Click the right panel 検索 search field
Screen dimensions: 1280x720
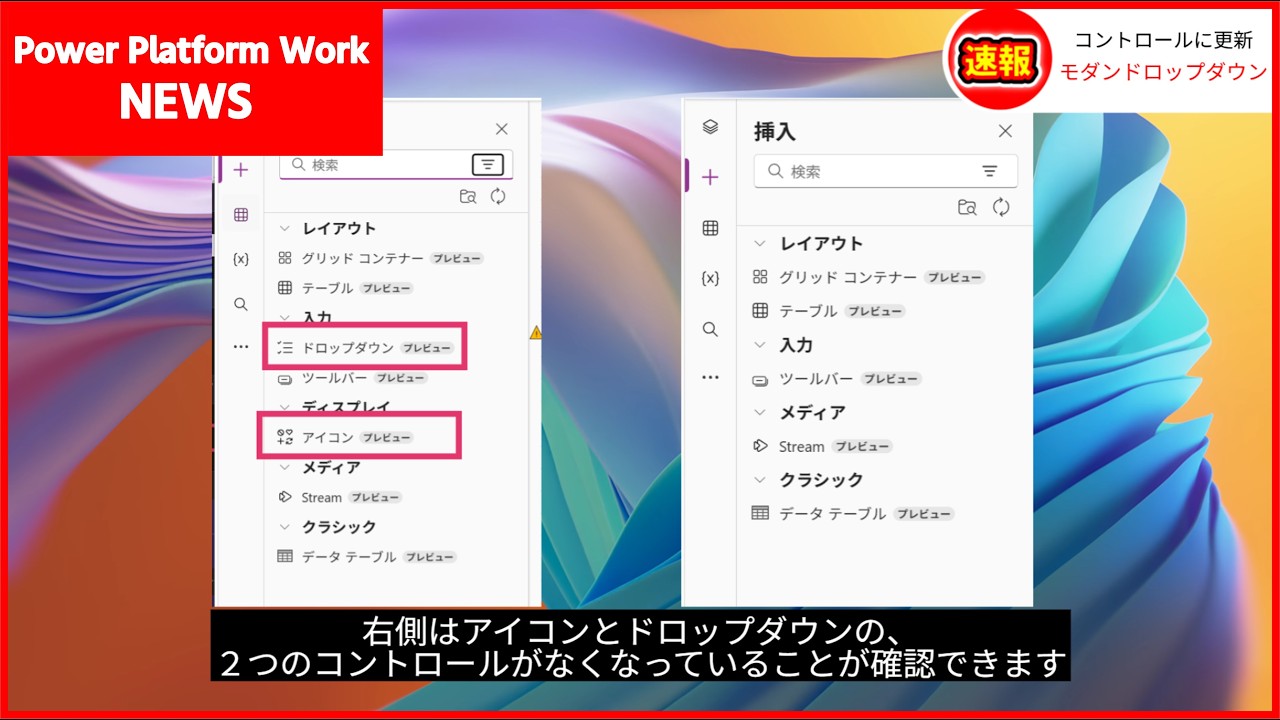tap(886, 171)
